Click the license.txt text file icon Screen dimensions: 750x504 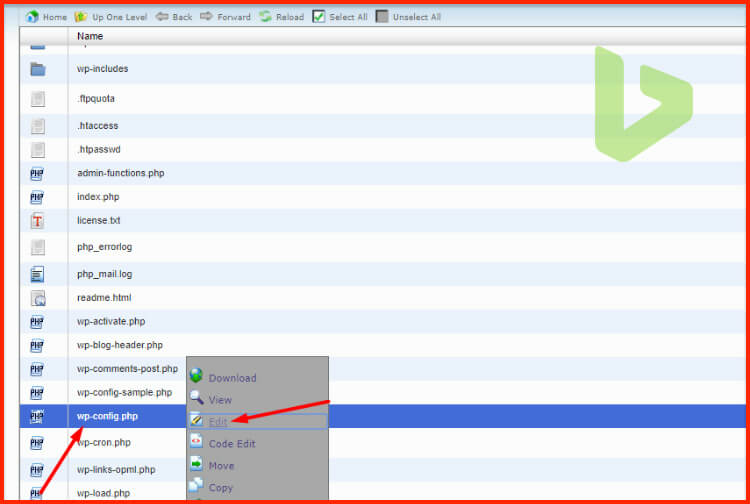pos(38,220)
